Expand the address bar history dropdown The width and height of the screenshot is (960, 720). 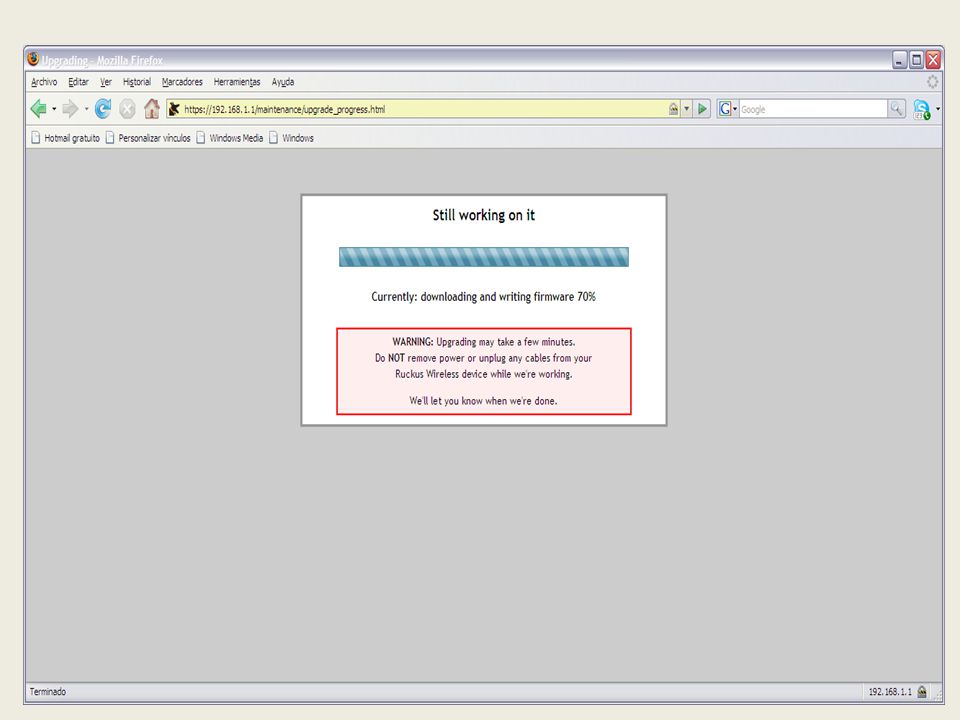686,109
